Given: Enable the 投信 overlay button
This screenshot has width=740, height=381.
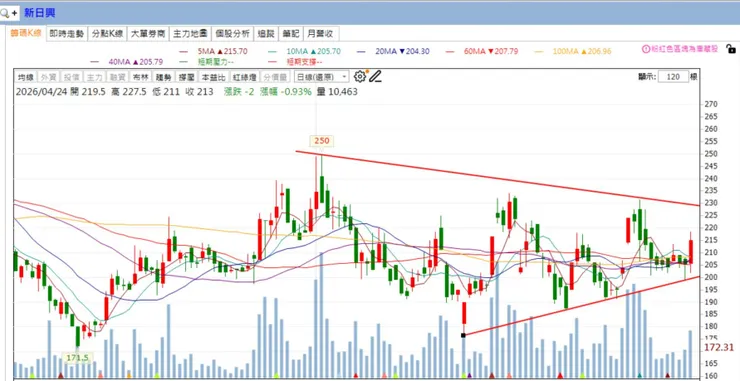Looking at the screenshot, I should coord(72,77).
